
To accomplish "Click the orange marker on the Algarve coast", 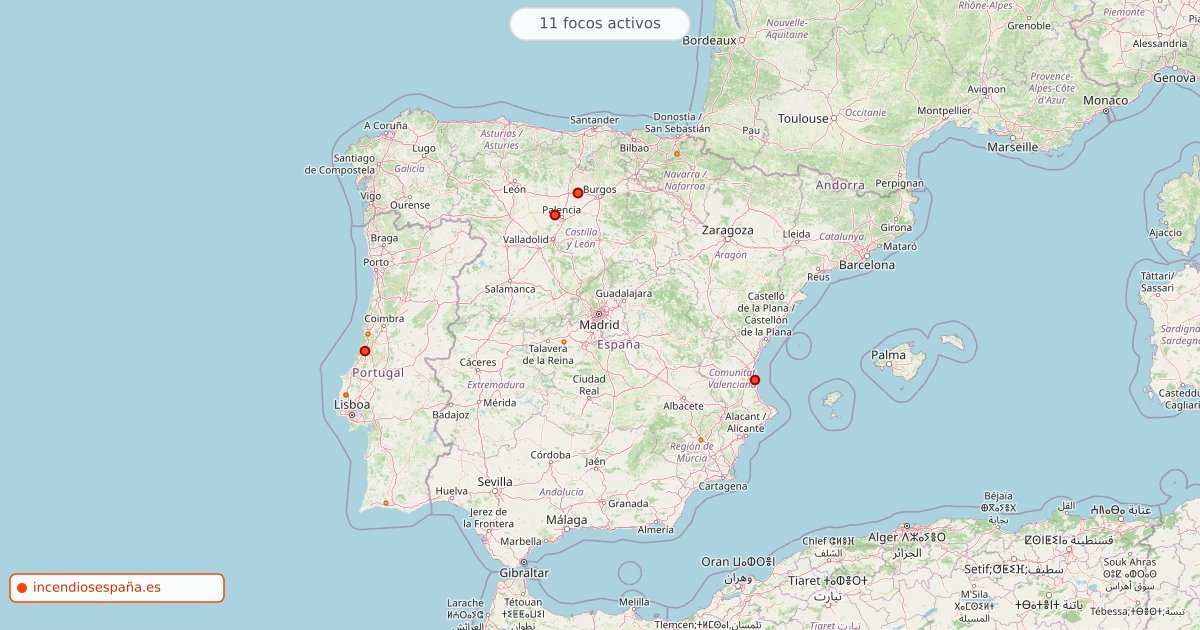I will click(386, 503).
